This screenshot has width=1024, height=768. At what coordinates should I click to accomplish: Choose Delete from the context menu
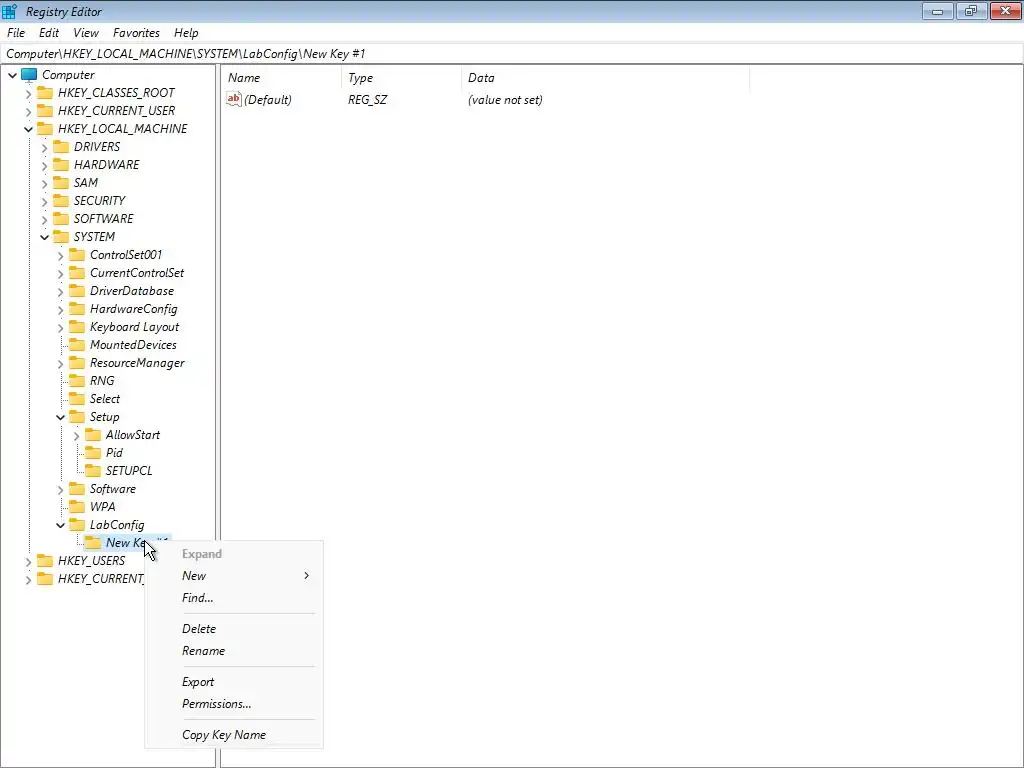(234, 628)
